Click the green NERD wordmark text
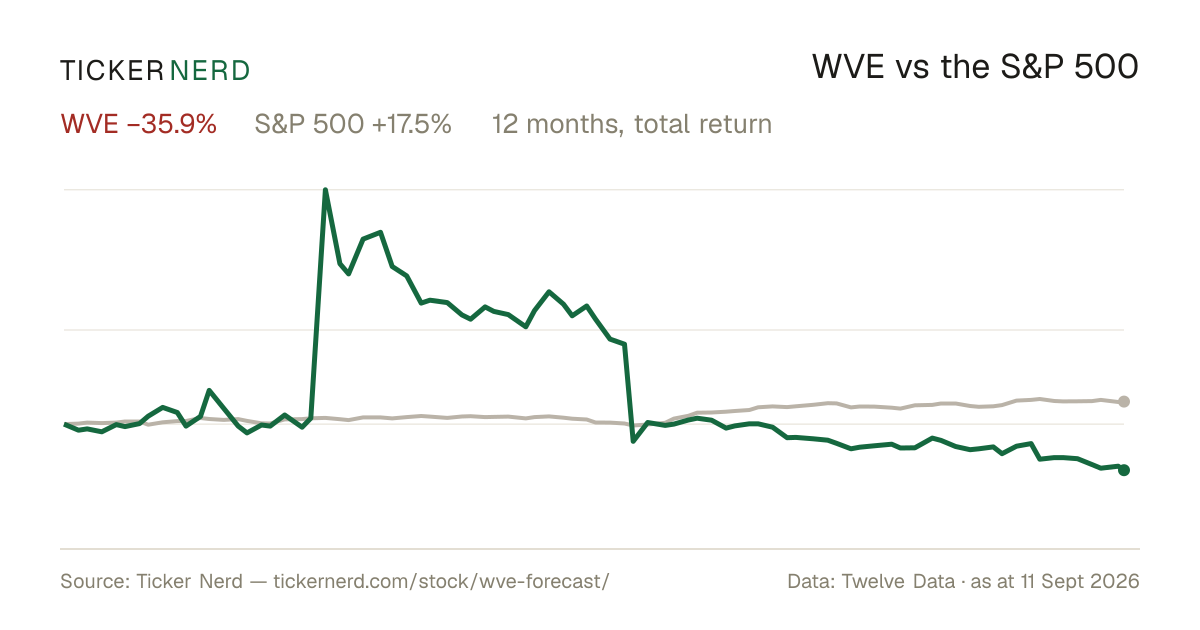Image resolution: width=1200 pixels, height=630 pixels. coord(209,70)
